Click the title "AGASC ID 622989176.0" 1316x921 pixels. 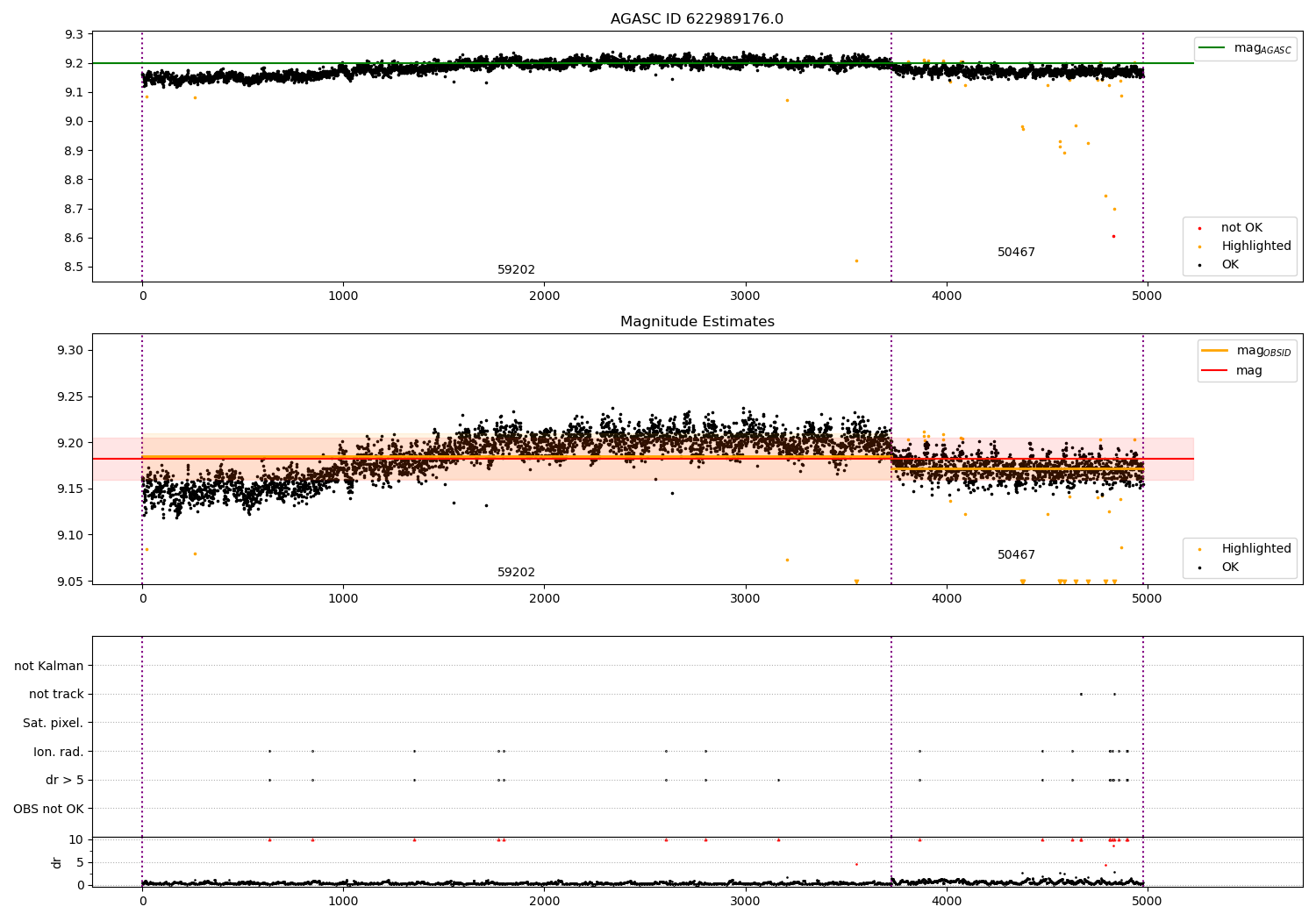pyautogui.click(x=697, y=19)
